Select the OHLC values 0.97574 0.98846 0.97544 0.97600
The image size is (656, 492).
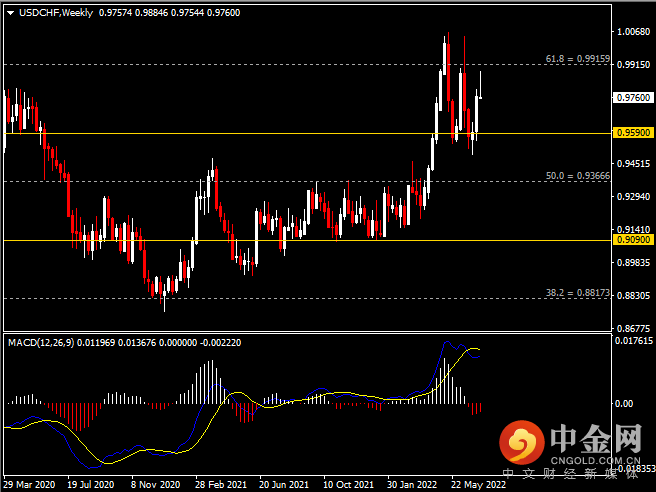[x=169, y=13]
